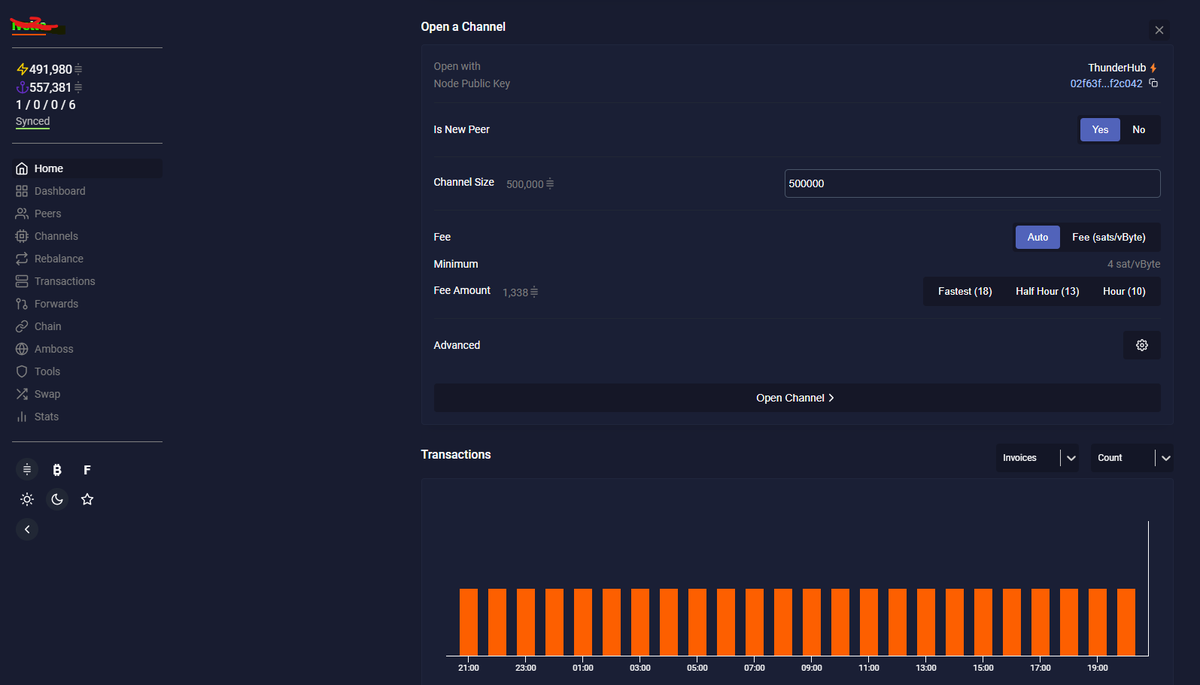The width and height of the screenshot is (1200, 685).
Task: Open the Rebalance page label
Action: [59, 259]
